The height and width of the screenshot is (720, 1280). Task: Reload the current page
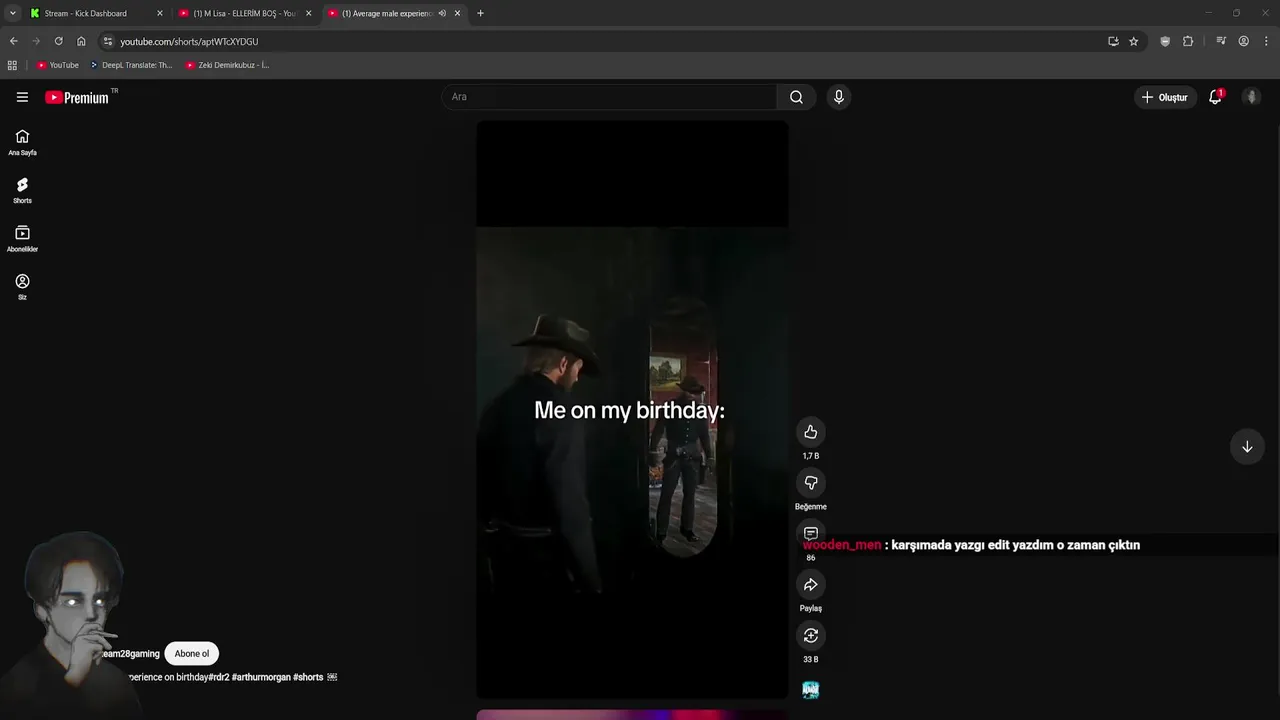click(x=58, y=41)
